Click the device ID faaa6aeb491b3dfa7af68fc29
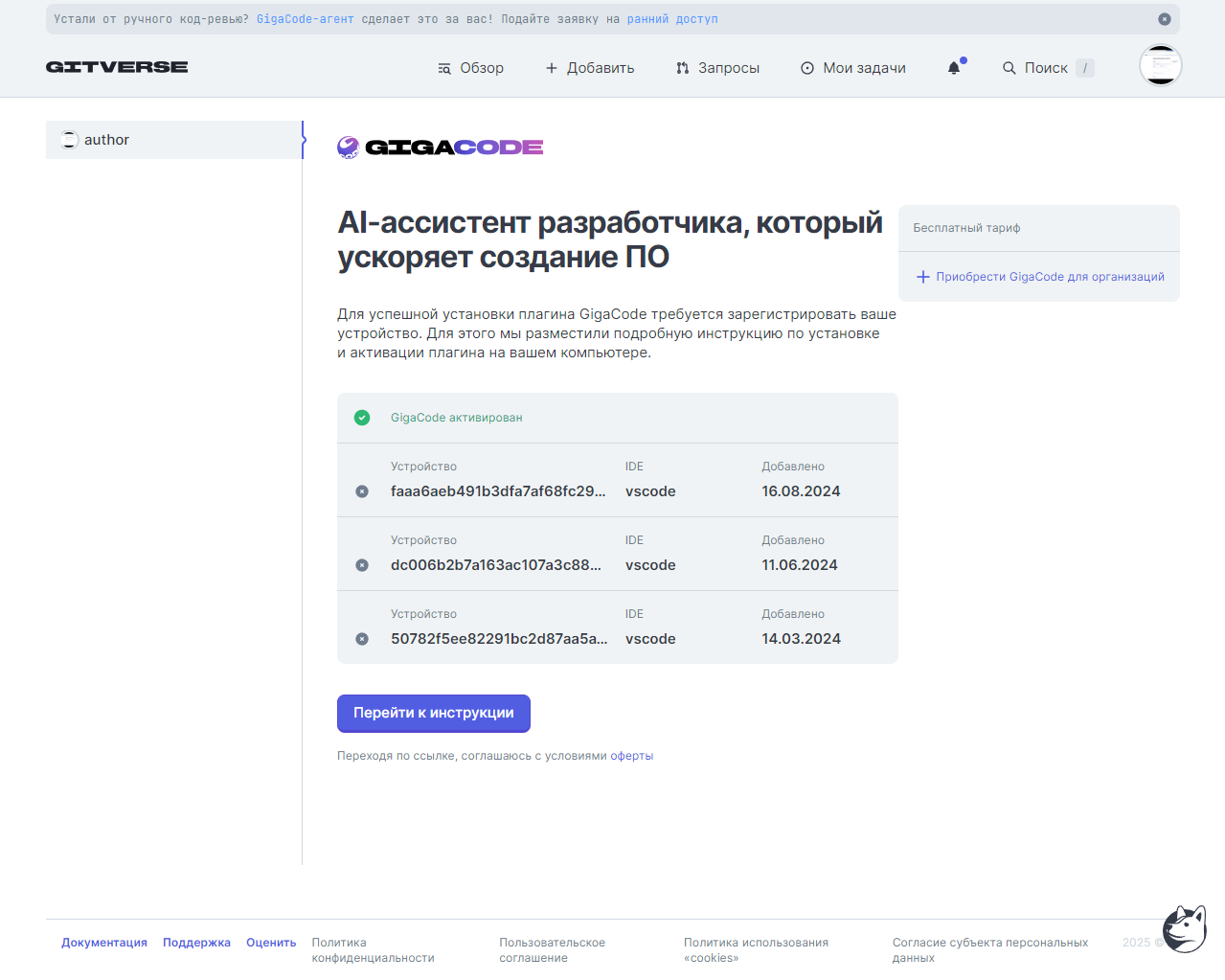Image resolution: width=1225 pixels, height=980 pixels. 498,491
